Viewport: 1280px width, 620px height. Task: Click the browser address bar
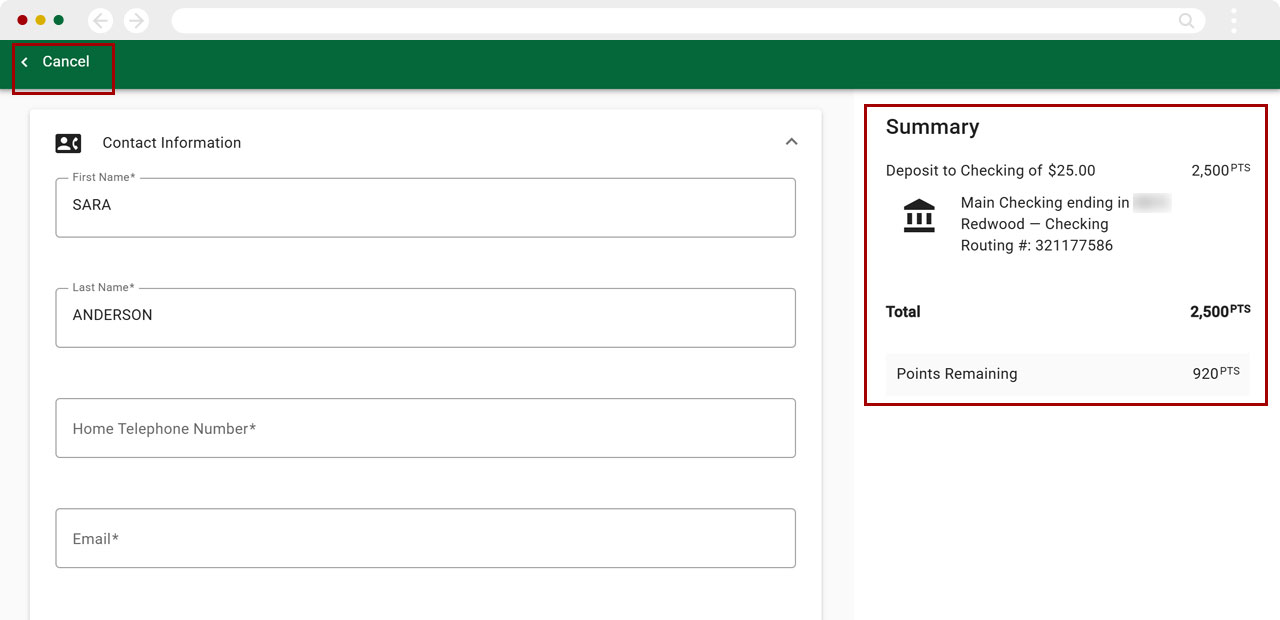pyautogui.click(x=670, y=20)
